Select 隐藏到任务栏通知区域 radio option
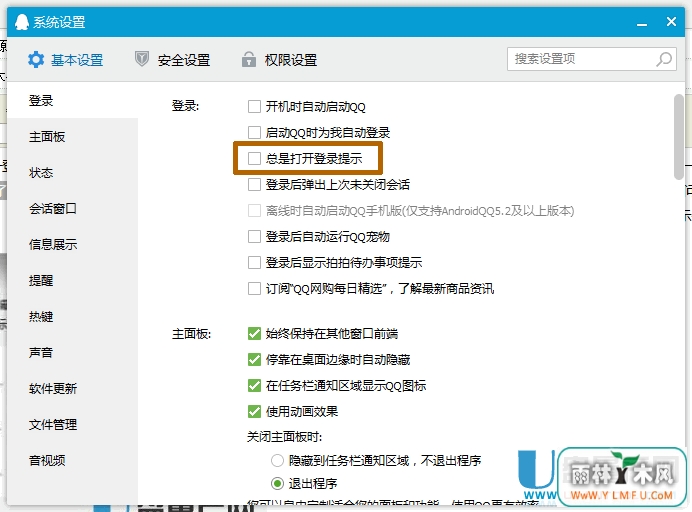The image size is (692, 512). point(277,461)
